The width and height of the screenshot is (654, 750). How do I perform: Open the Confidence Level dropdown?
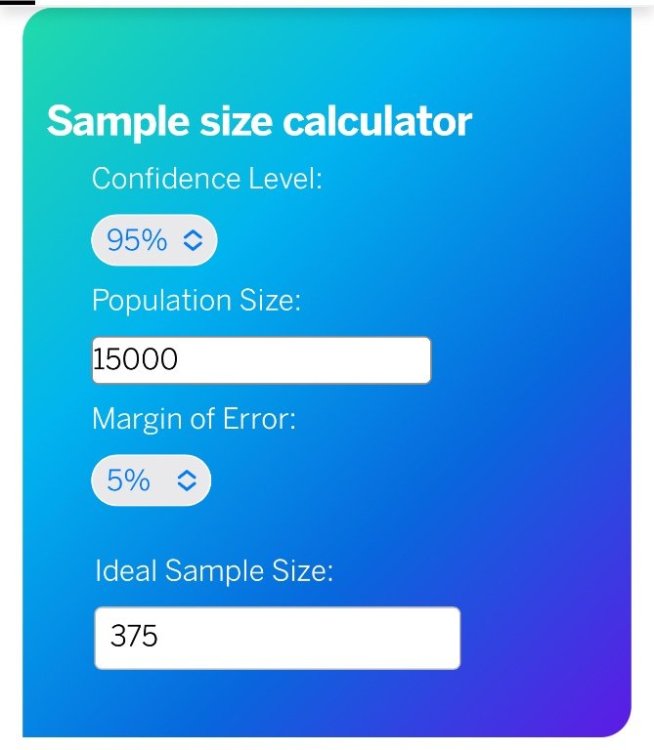tap(154, 241)
